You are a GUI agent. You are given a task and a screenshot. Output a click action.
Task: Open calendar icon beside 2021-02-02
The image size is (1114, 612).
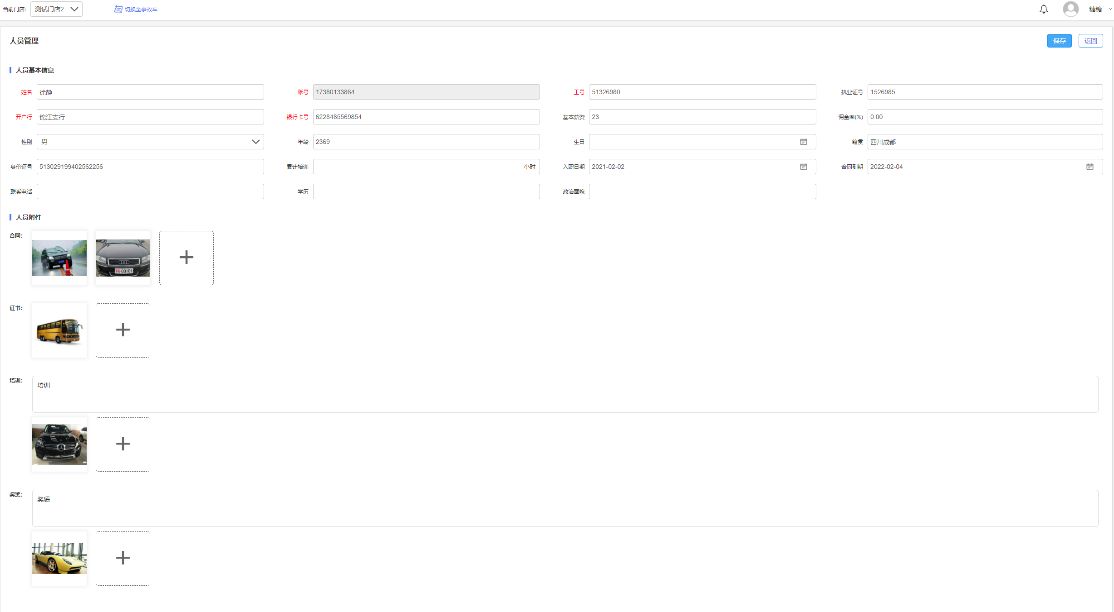click(804, 166)
